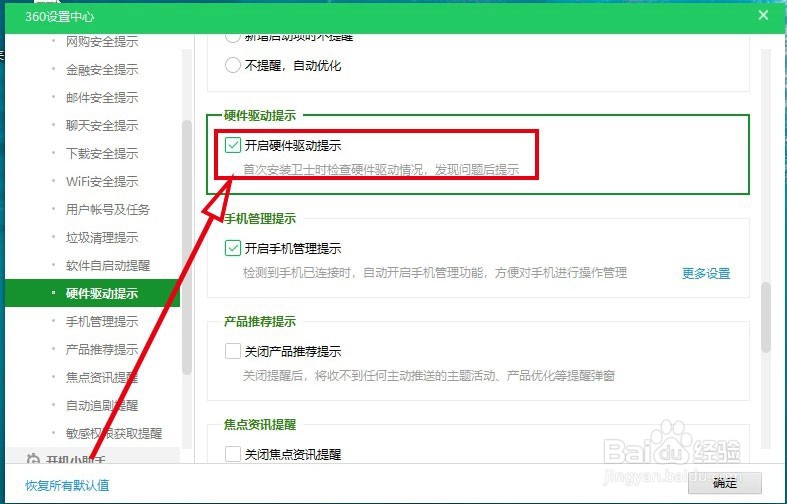Click 手机管理提示 section heading
Image resolution: width=787 pixels, height=504 pixels.
[259, 219]
